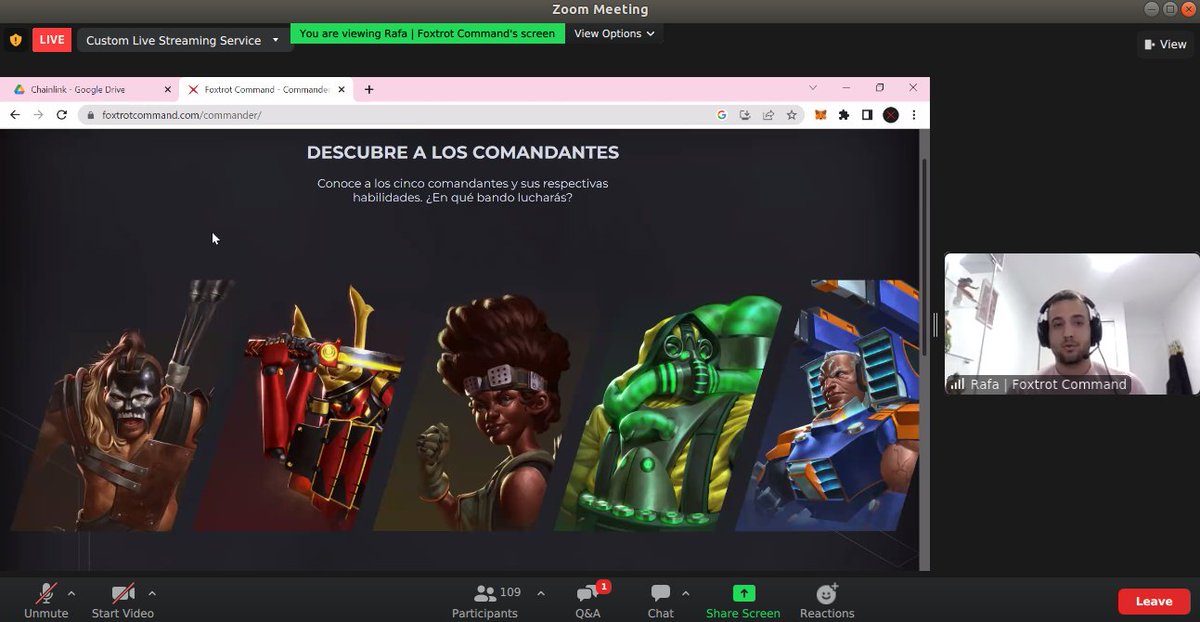Open the tab search chevron in Chrome
This screenshot has width=1200, height=622.
coord(813,88)
